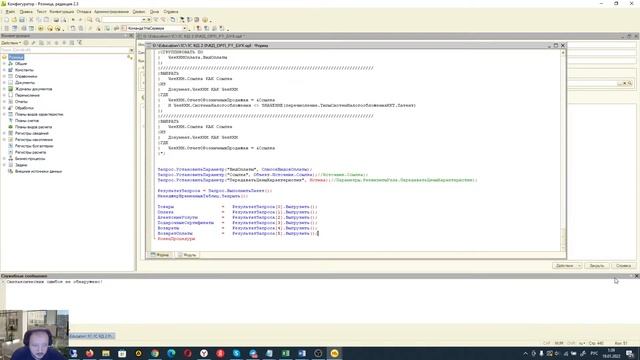Click the 1C yellow taskbar icon
640x360 pixels.
[x=334, y=353]
